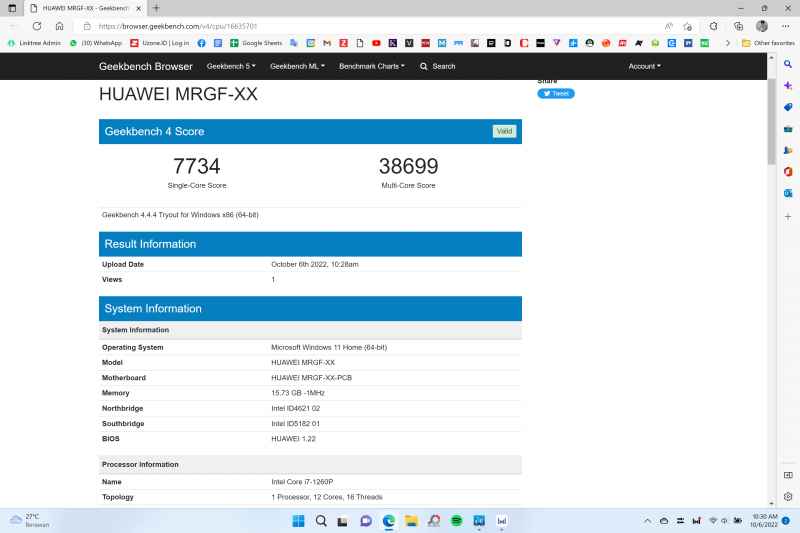Expand the Geekbench 5 dropdown
800x533 pixels.
click(231, 66)
